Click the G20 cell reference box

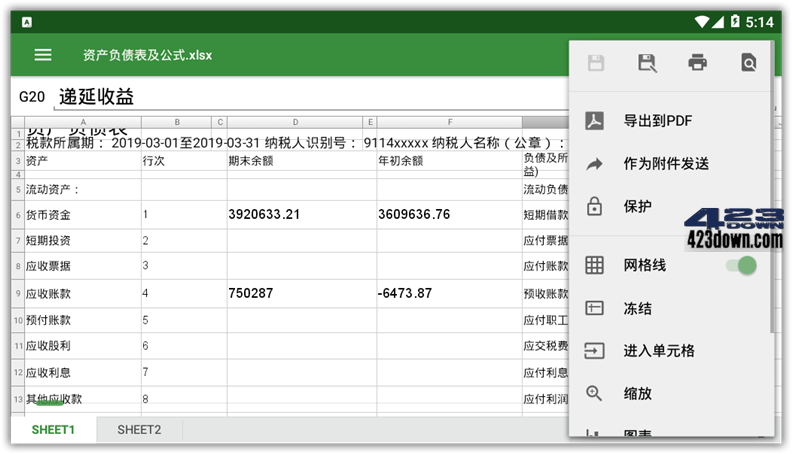click(x=32, y=96)
